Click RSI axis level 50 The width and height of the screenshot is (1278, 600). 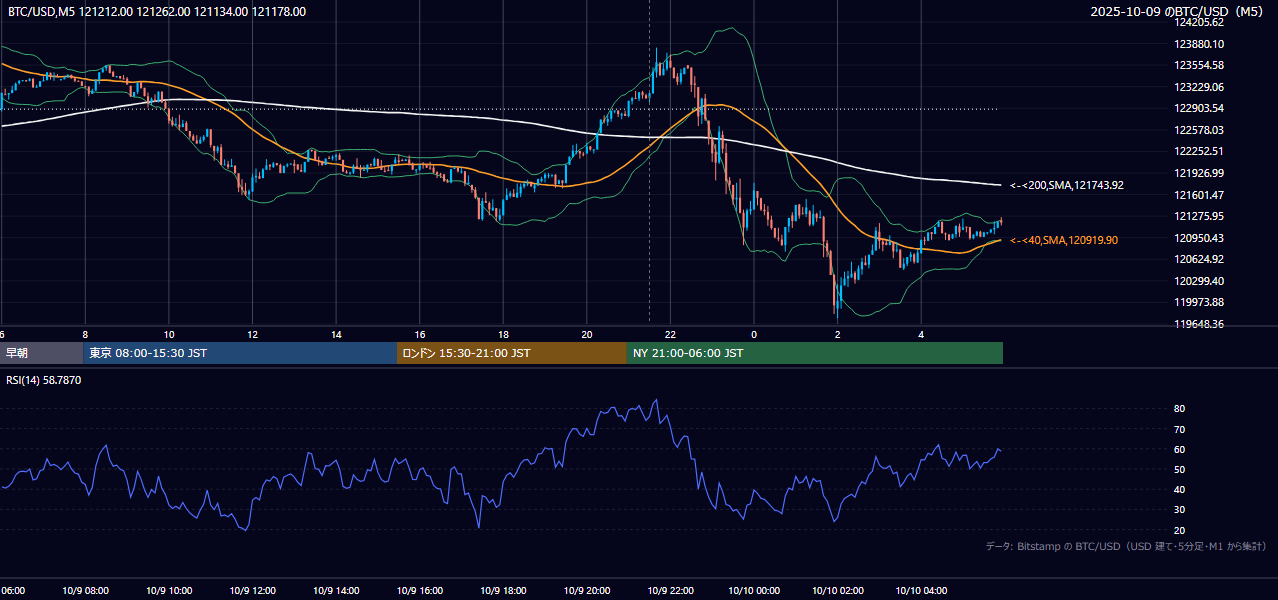click(1179, 469)
